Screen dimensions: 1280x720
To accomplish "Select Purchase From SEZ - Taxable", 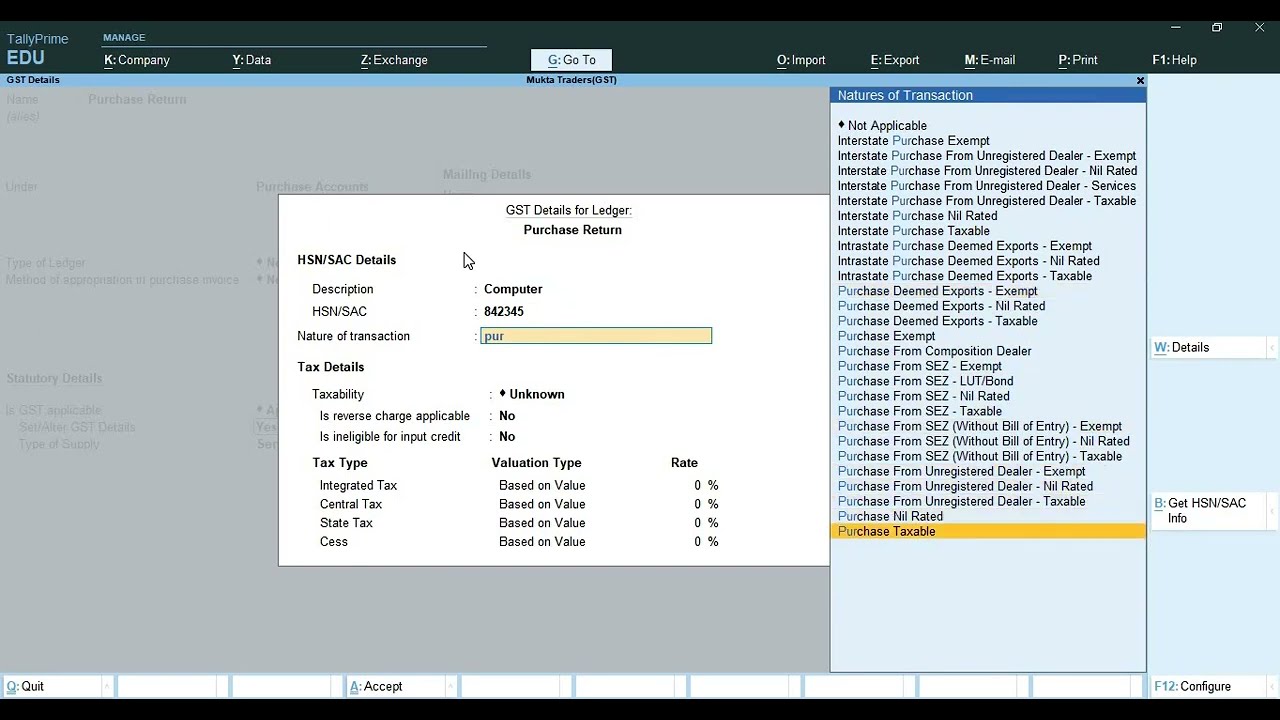I will 988,411.
